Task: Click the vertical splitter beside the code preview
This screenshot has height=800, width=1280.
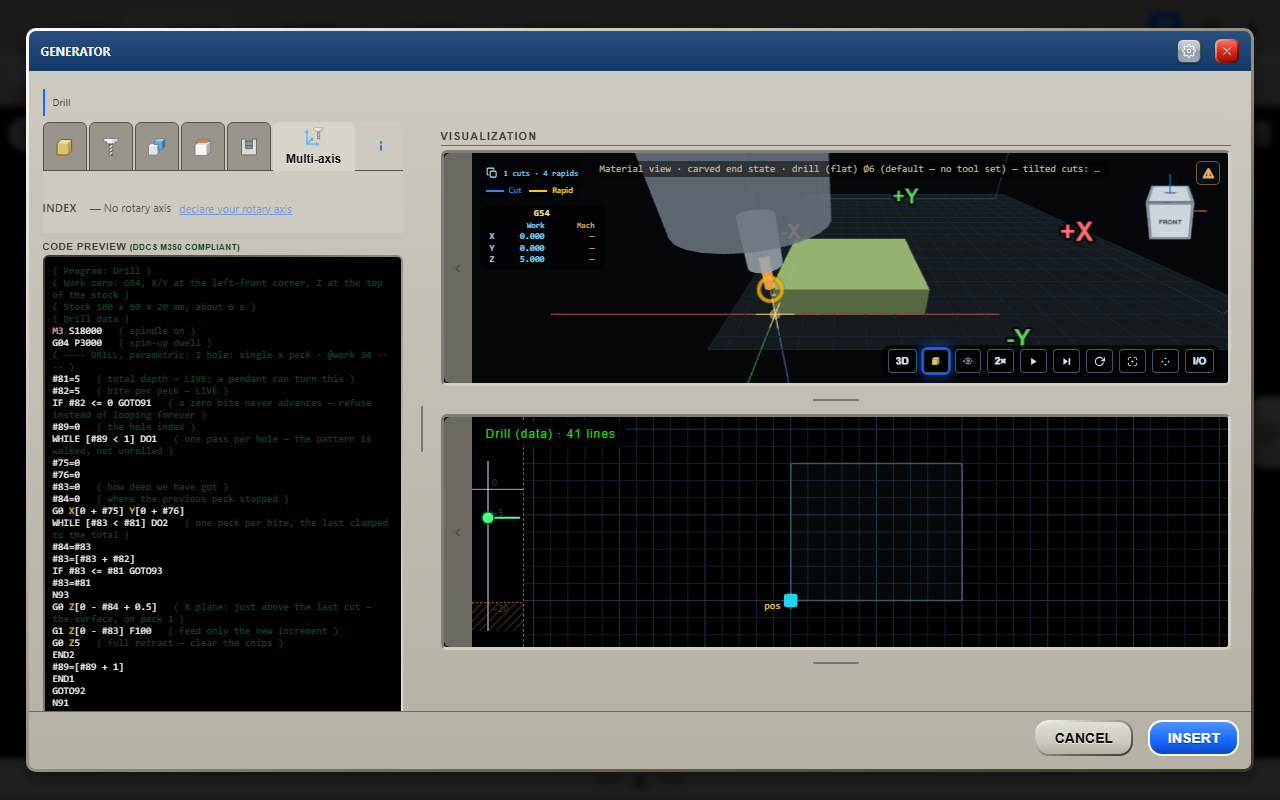Action: coord(421,428)
